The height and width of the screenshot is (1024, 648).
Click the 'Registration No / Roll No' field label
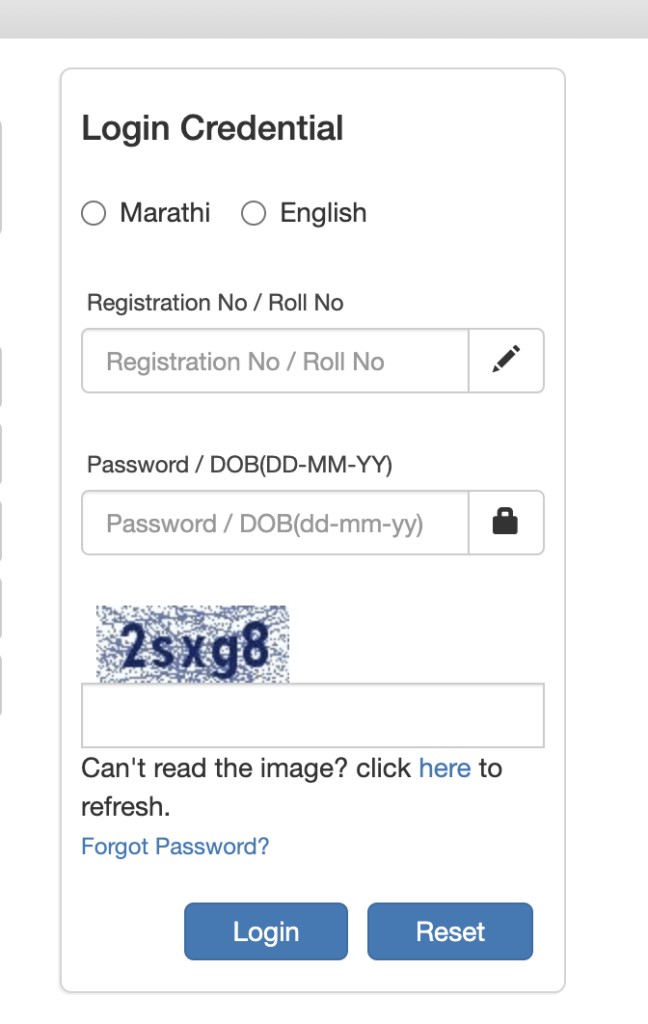click(216, 303)
